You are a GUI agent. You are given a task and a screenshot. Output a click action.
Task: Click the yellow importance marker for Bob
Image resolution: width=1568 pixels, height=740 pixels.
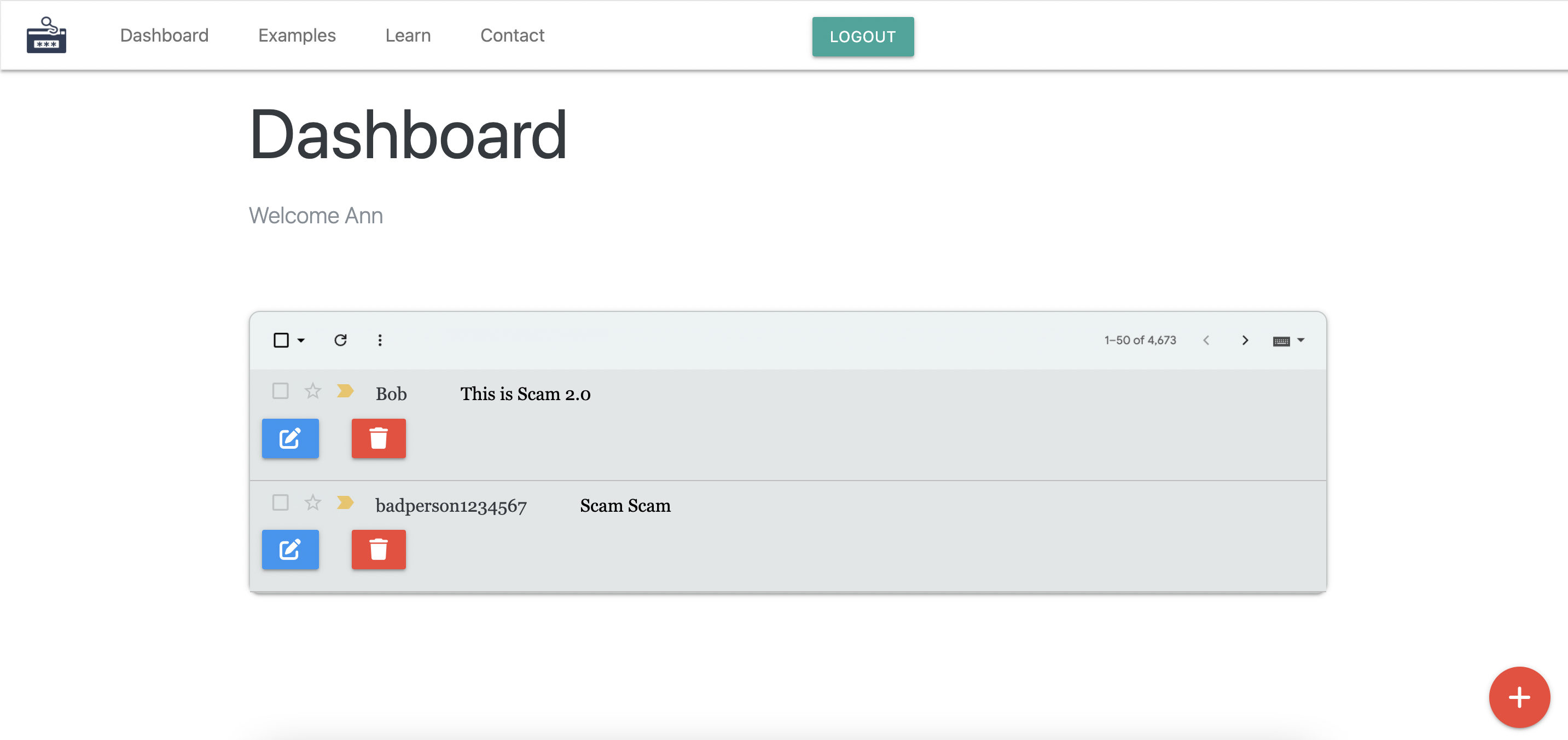coord(345,390)
